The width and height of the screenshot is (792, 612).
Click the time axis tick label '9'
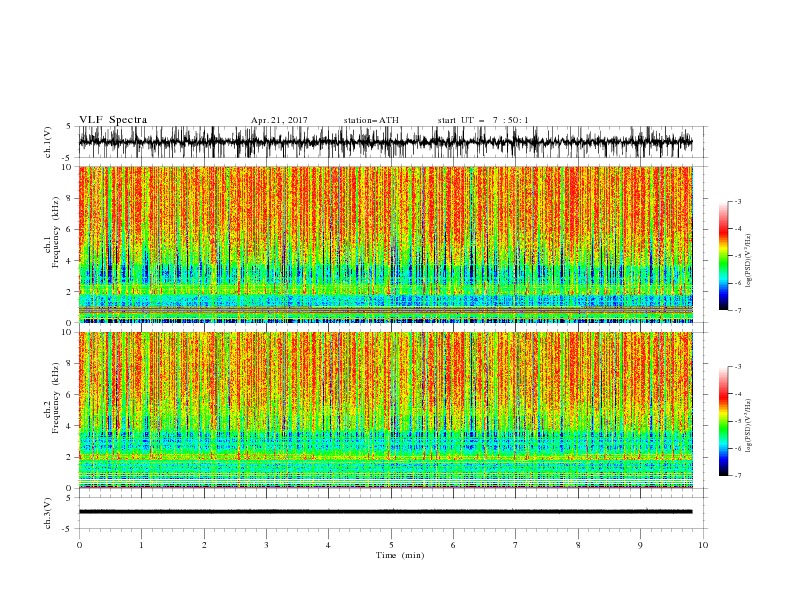[x=640, y=545]
